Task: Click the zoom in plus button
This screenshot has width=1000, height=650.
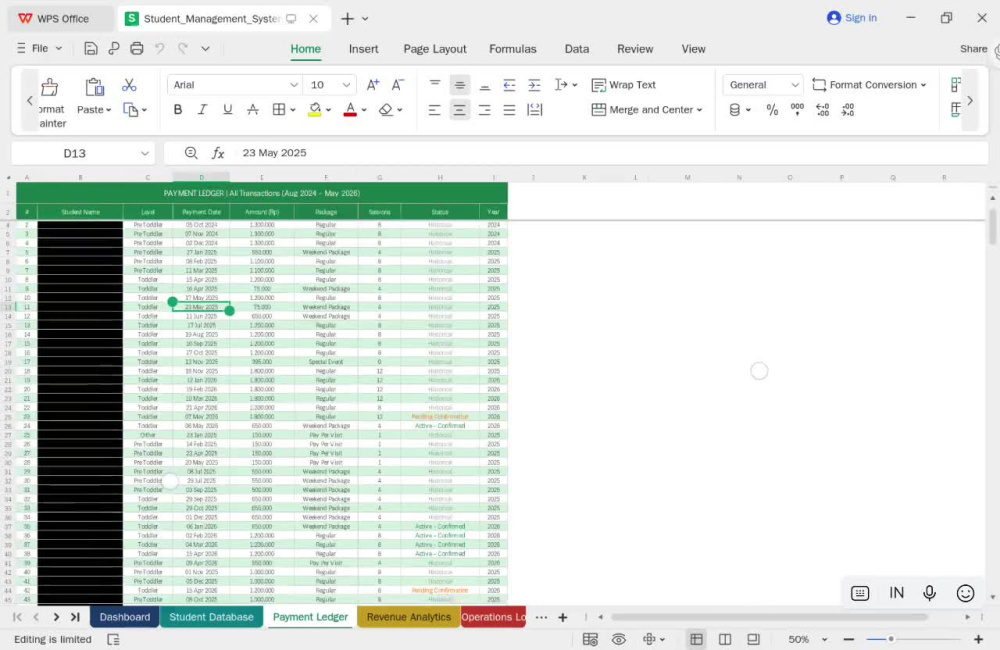Action: coord(978,639)
